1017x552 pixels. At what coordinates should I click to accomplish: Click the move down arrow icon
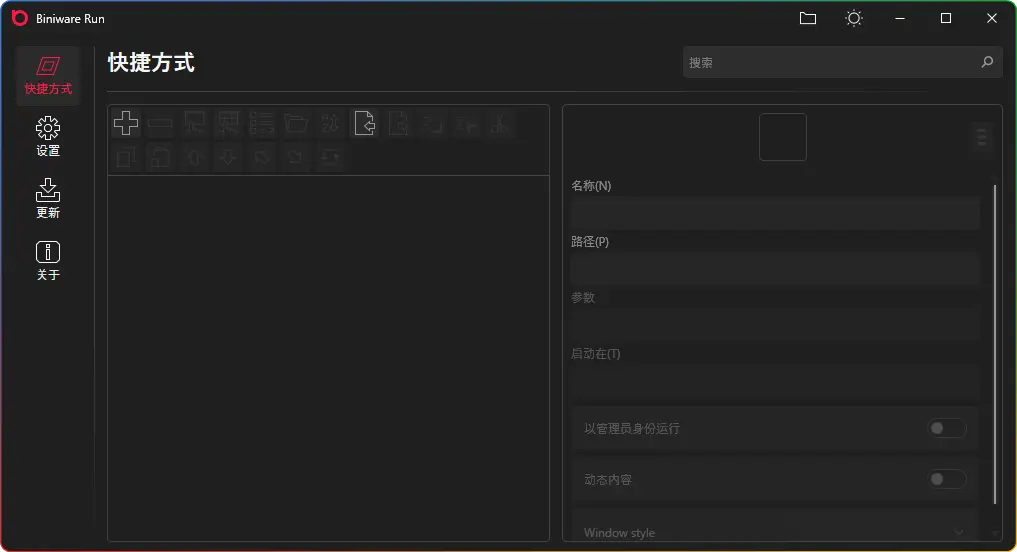[x=228, y=157]
